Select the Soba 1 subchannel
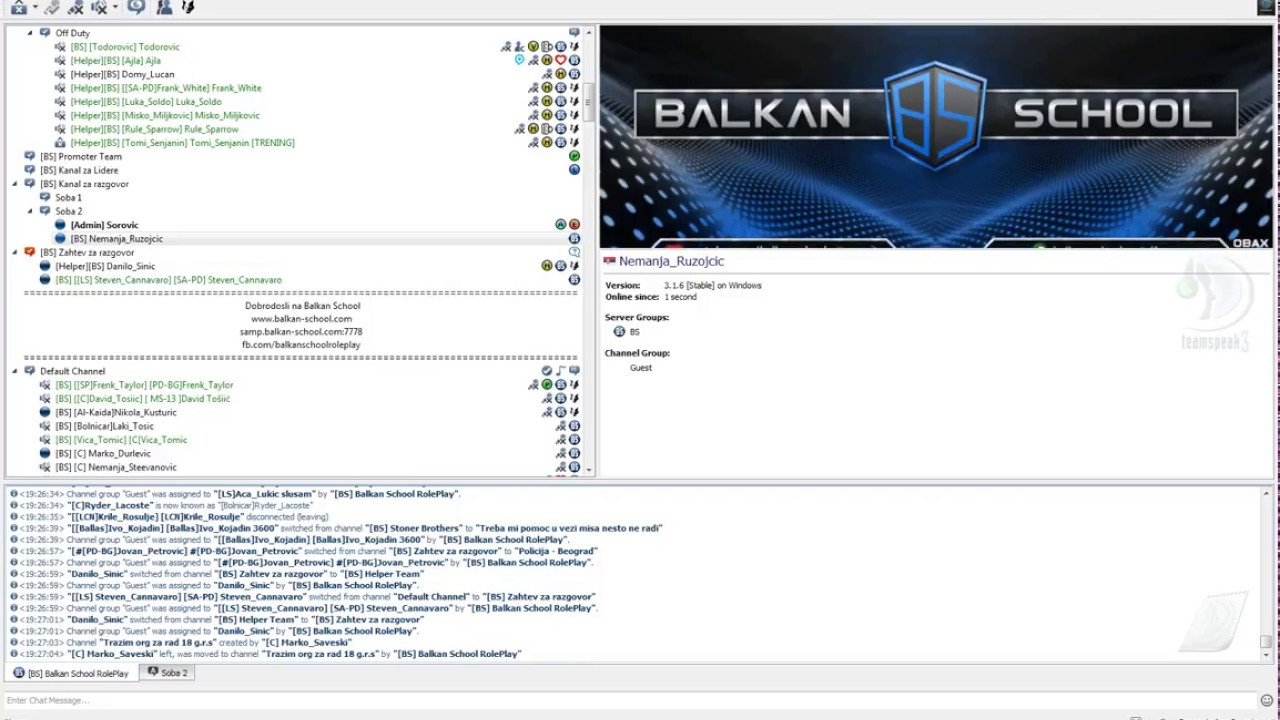The width and height of the screenshot is (1280, 720). (69, 198)
